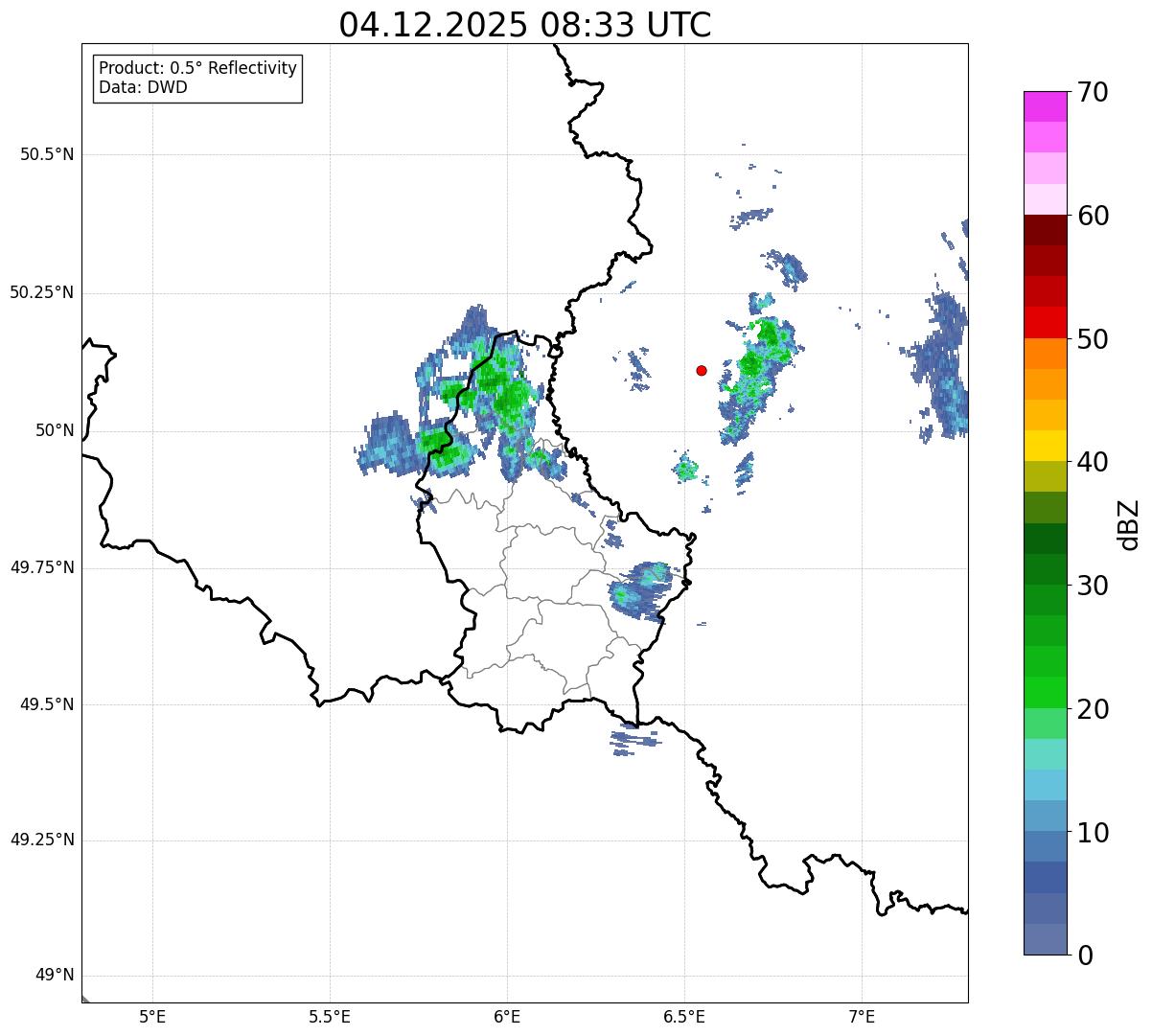Image resolution: width=1152 pixels, height=1036 pixels.
Task: Click the latitude label '49°N'
Action: [55, 976]
